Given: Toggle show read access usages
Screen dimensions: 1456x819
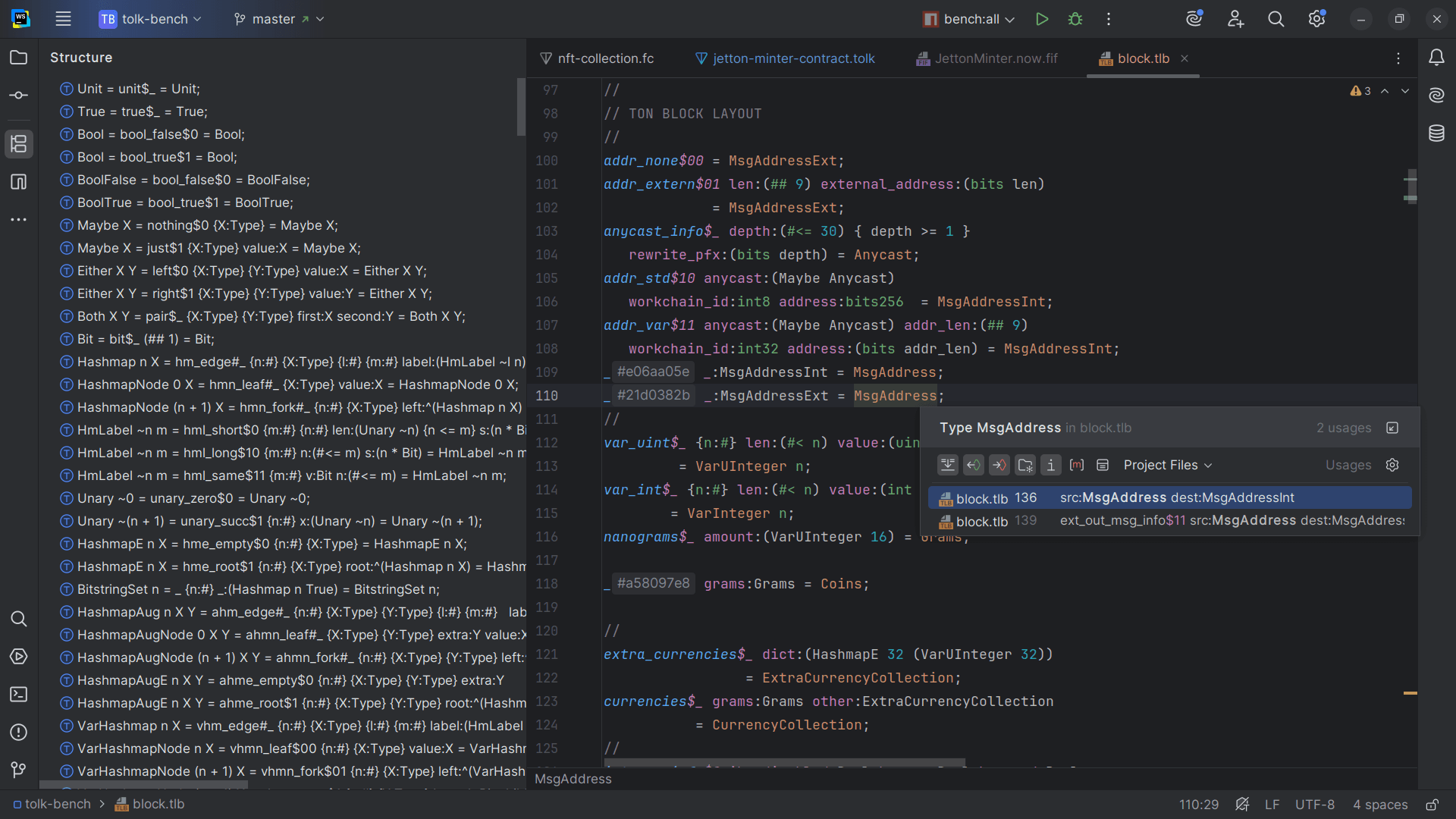Looking at the screenshot, I should pyautogui.click(x=974, y=465).
